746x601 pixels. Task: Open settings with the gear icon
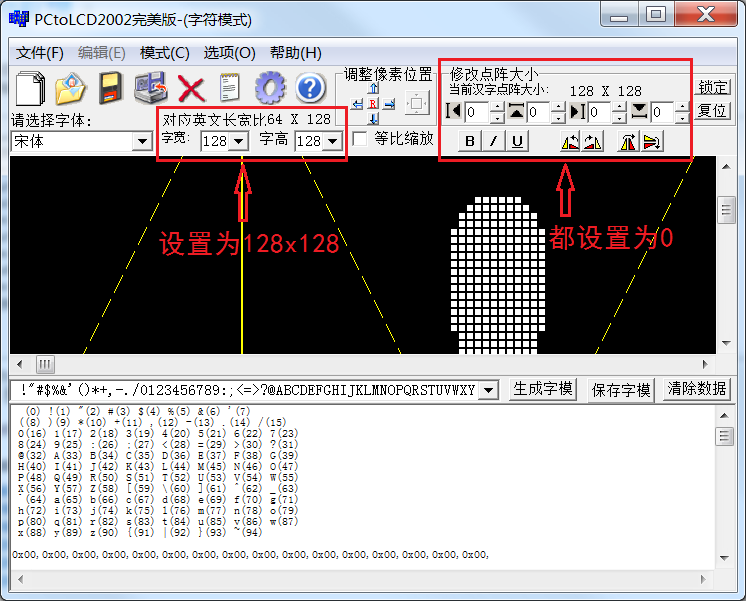(x=270, y=88)
